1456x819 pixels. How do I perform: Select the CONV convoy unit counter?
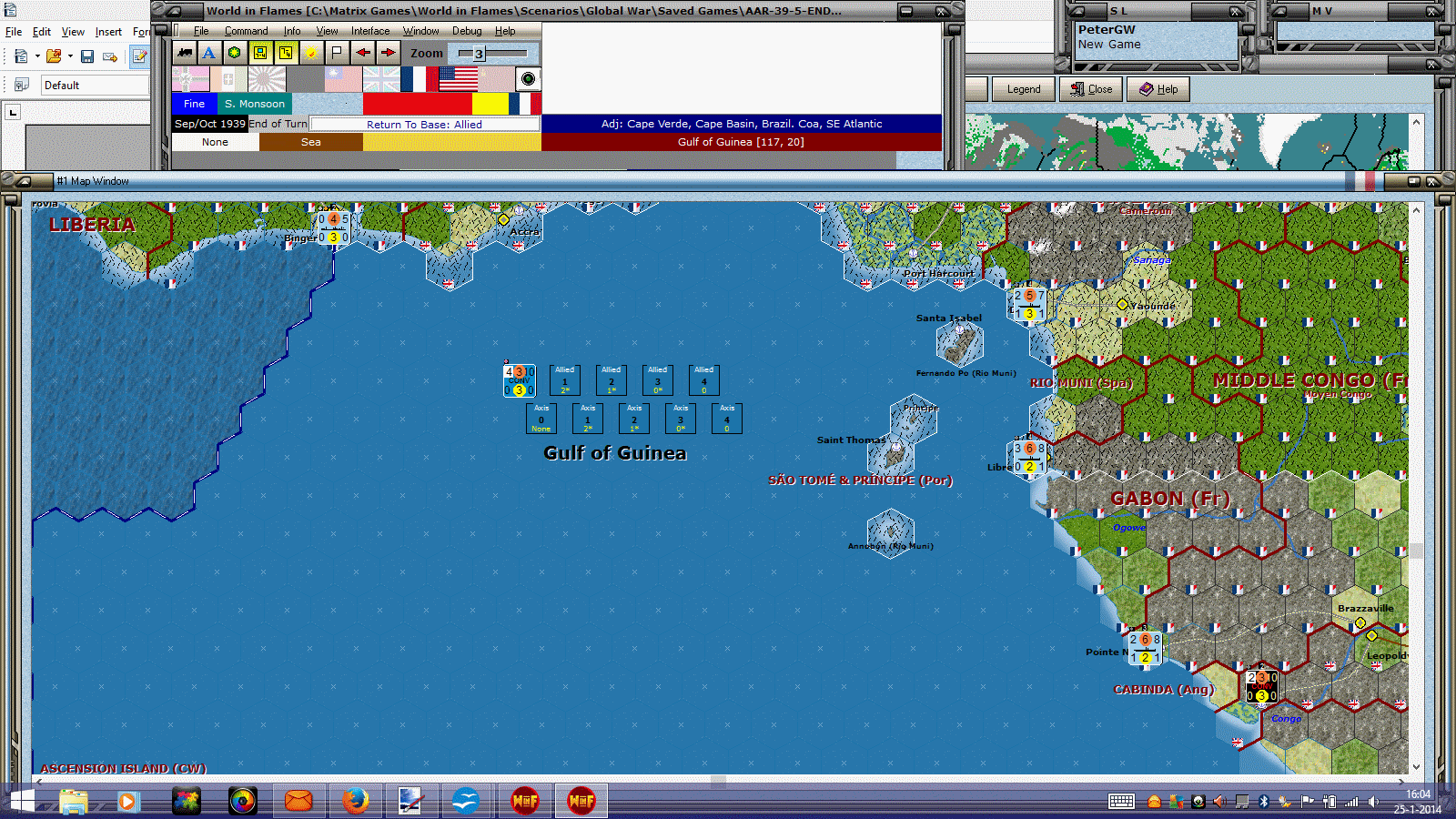520,380
